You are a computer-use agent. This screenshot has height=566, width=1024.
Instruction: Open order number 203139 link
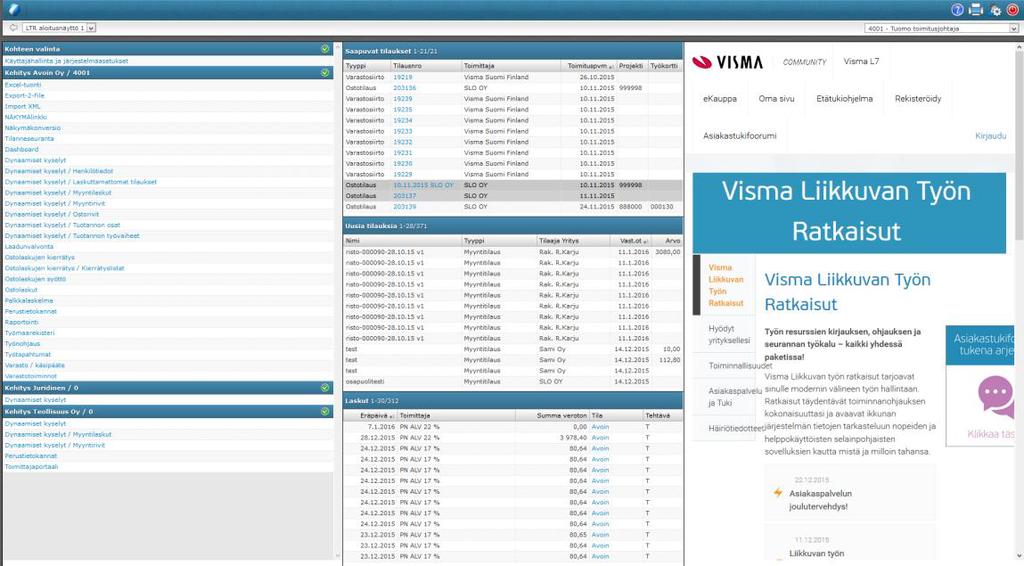pos(405,206)
